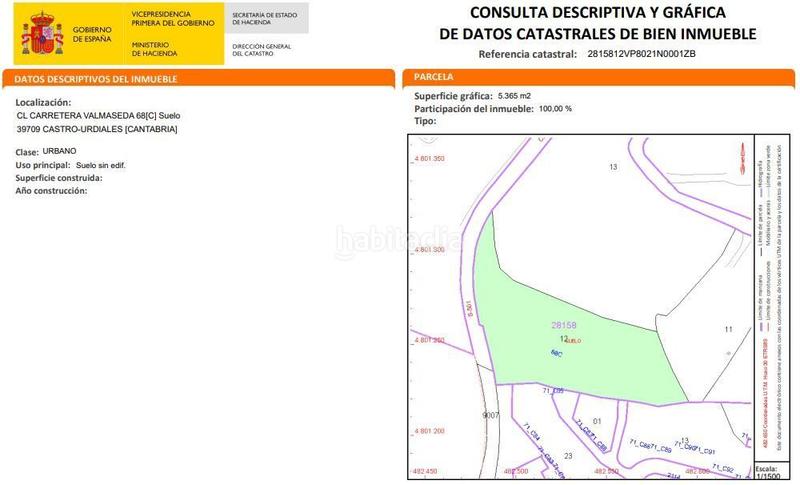800x485 pixels.
Task: Click parcel number 11 on map right
Action: 728,328
